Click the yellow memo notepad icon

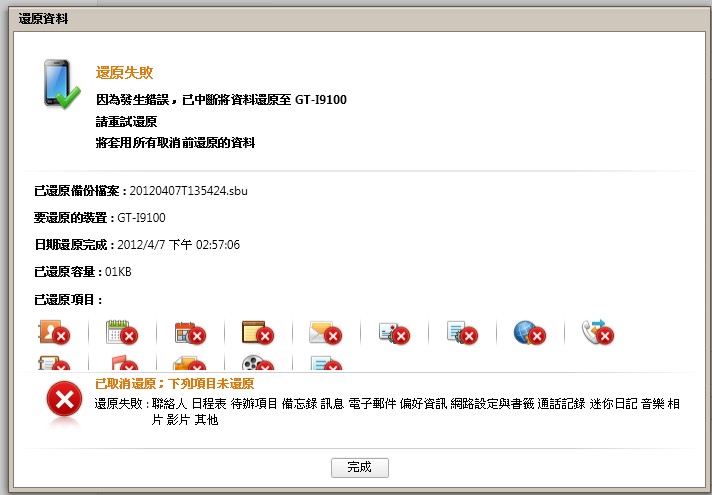pyautogui.click(x=258, y=332)
